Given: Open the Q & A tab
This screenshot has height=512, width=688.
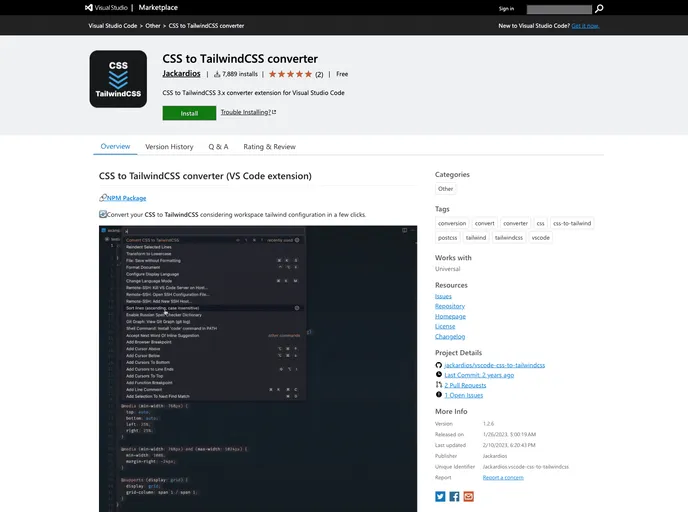Looking at the screenshot, I should [218, 147].
